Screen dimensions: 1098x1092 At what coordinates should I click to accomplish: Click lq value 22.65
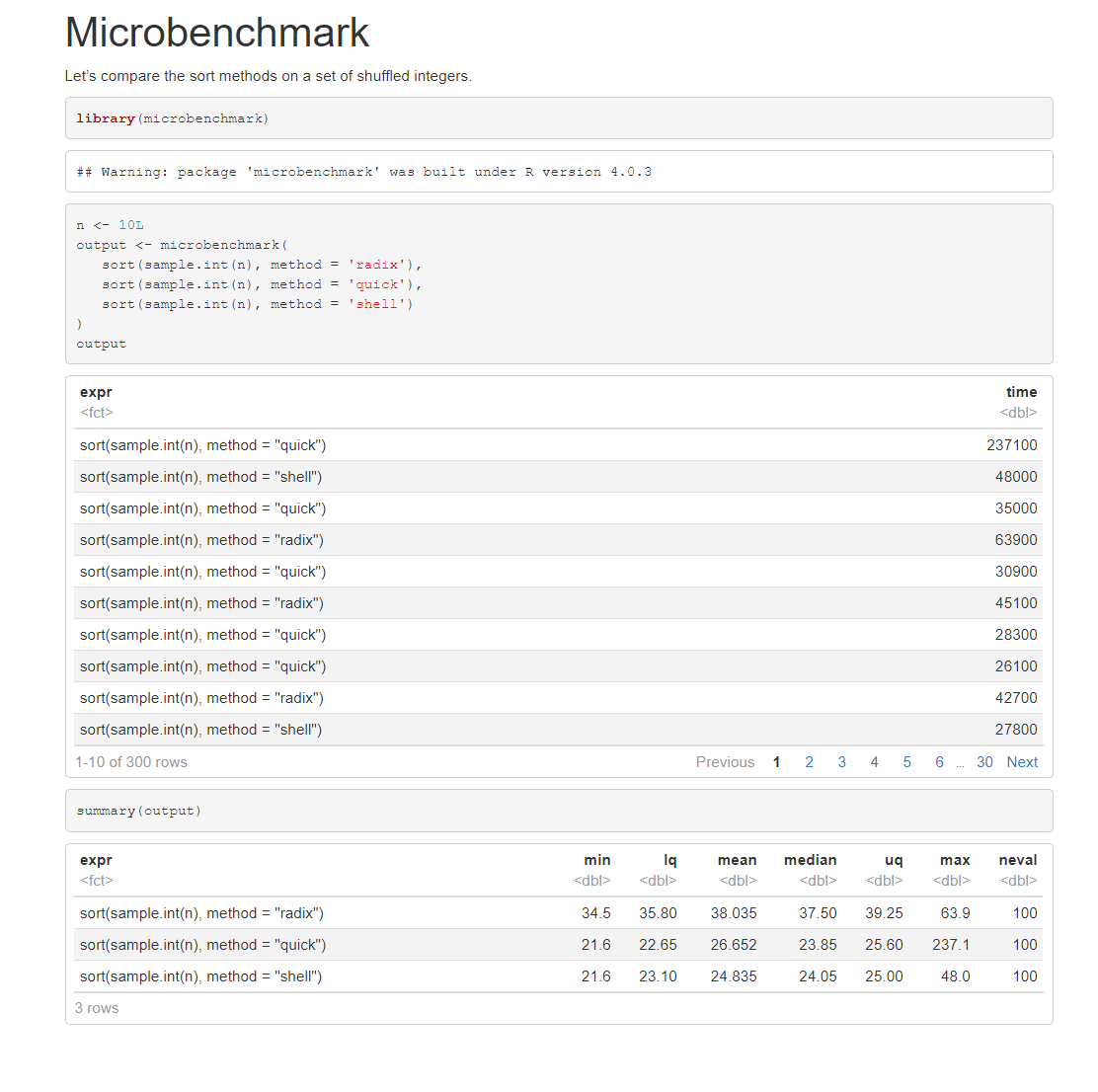coord(658,945)
